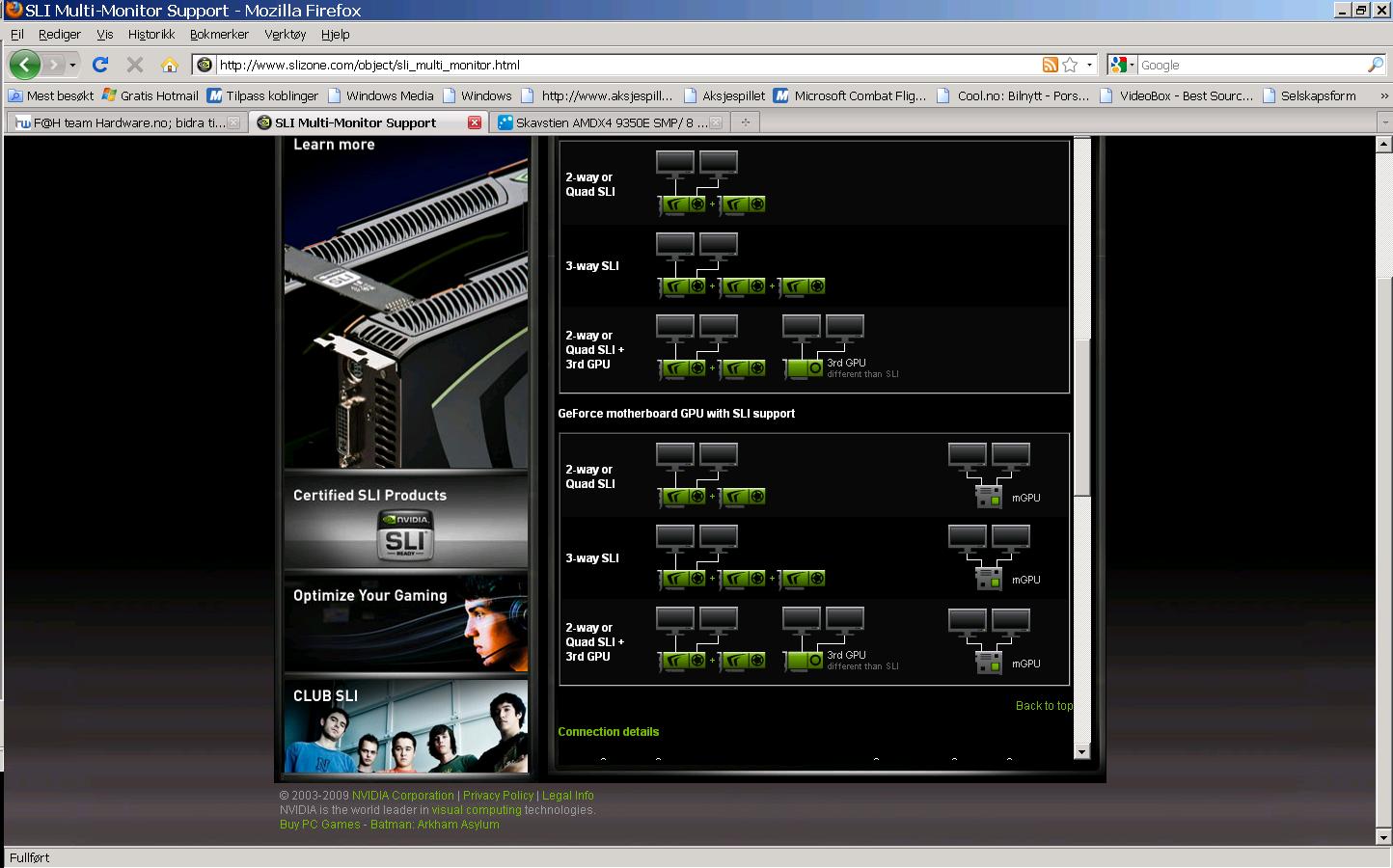Click the Firefox logo in the title bar
This screenshot has height=868, width=1393.
[x=13, y=10]
